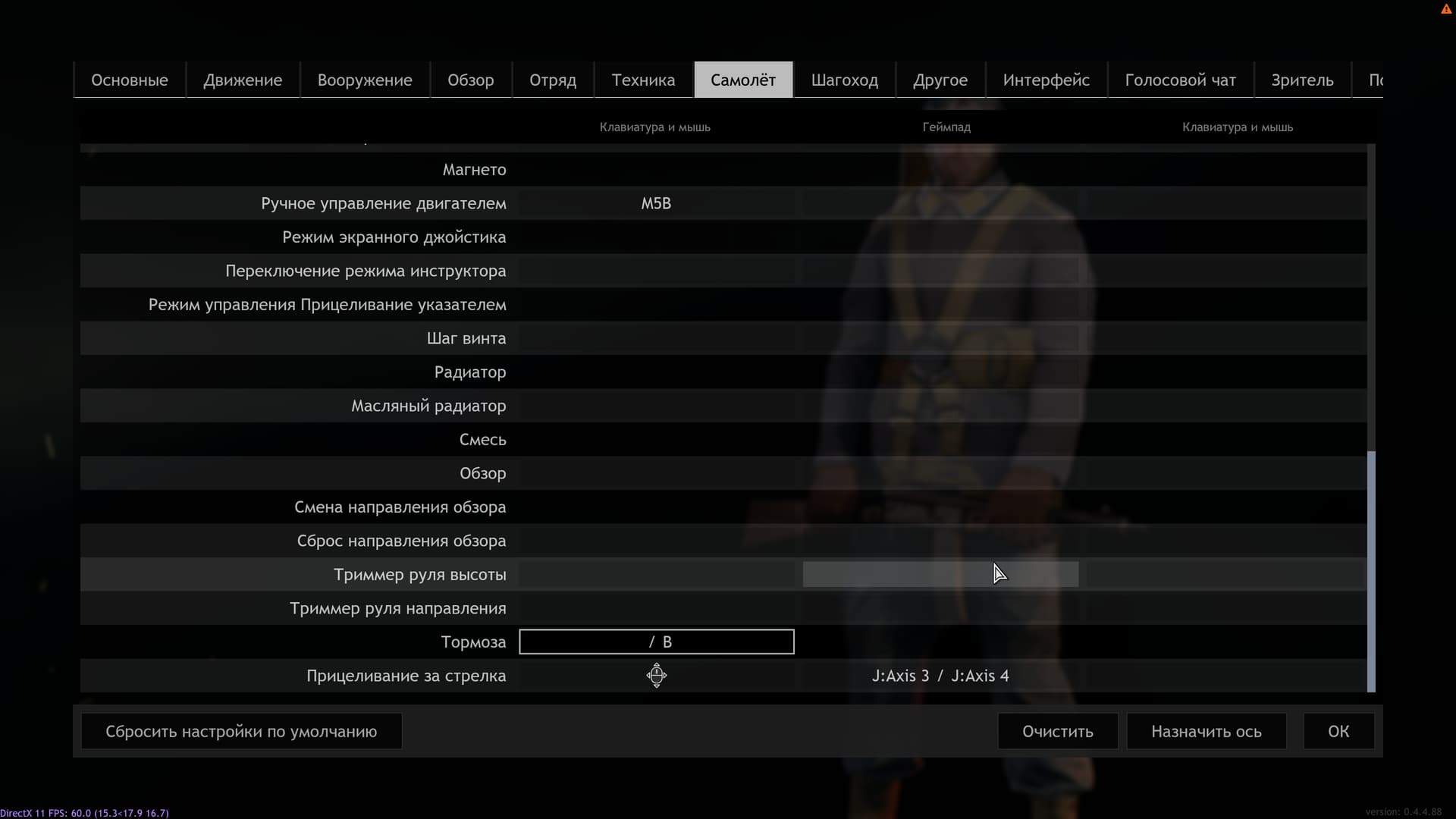Select the M5B binding for Ручное управление двигателем
The width and height of the screenshot is (1456, 819).
pyautogui.click(x=657, y=203)
